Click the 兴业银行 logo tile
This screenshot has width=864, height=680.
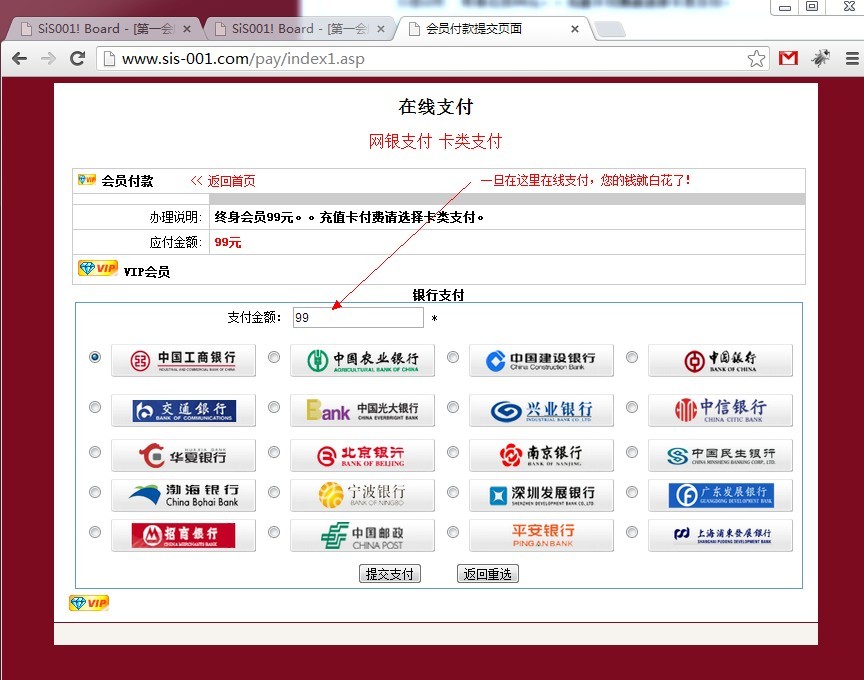(541, 410)
